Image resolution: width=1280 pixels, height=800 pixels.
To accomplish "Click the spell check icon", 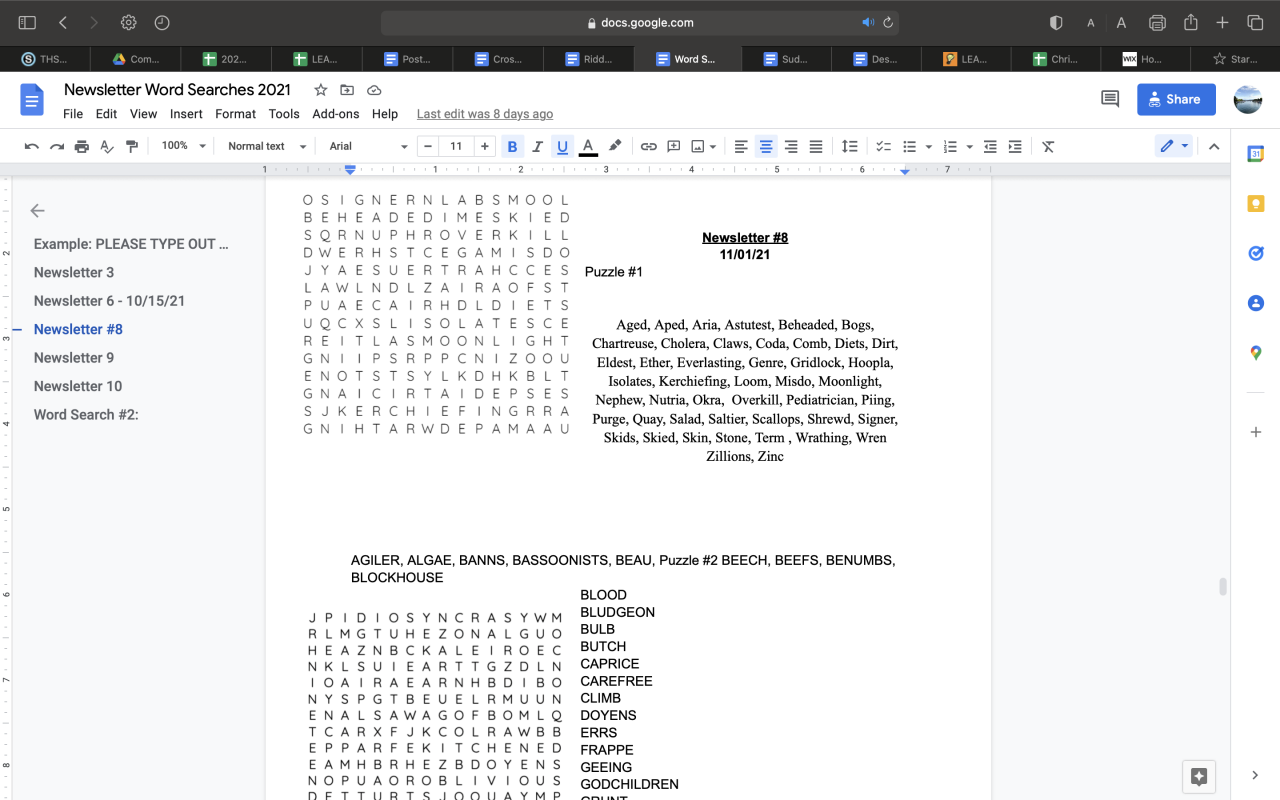I will point(107,146).
